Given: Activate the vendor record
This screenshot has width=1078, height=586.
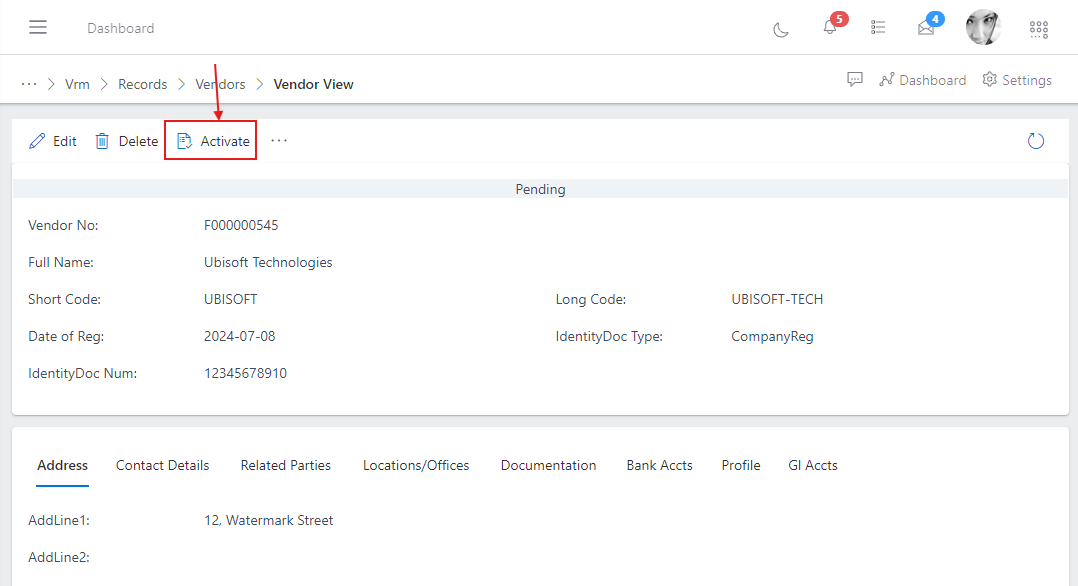Looking at the screenshot, I should [210, 140].
